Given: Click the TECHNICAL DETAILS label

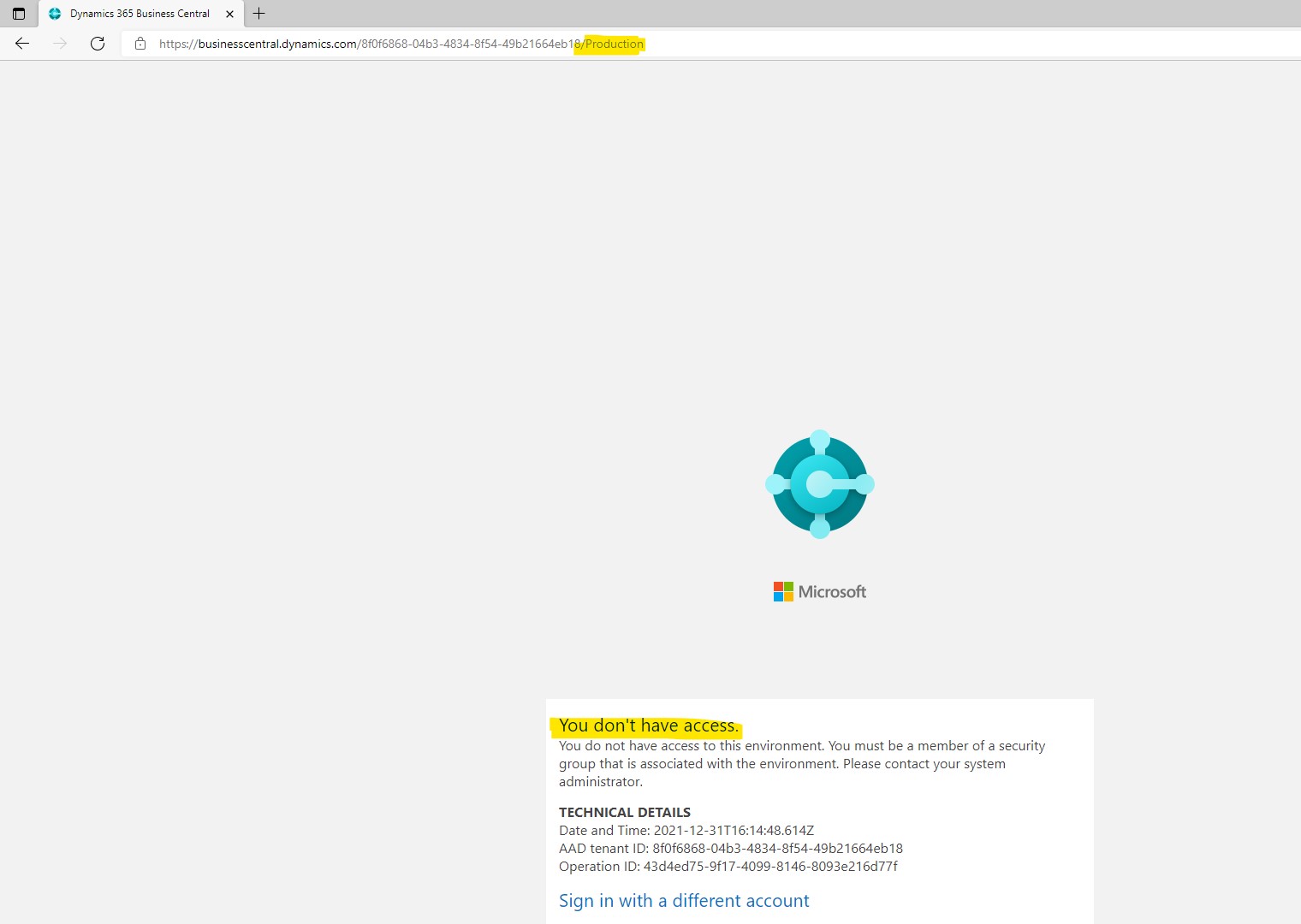Looking at the screenshot, I should (625, 812).
